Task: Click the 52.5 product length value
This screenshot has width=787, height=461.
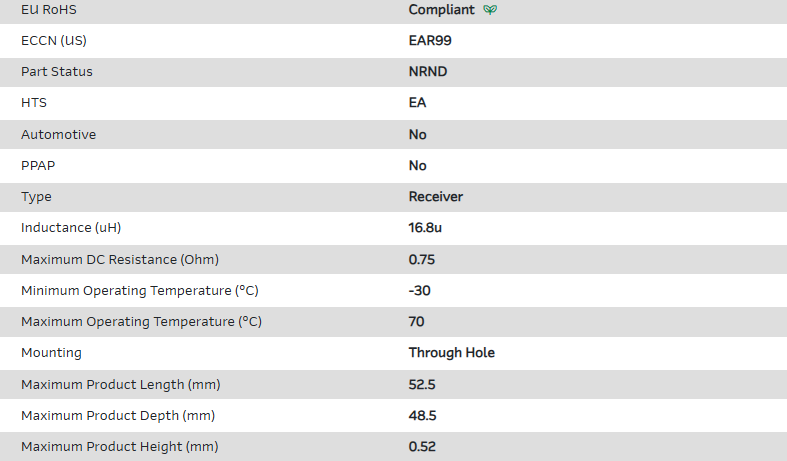Action: point(422,384)
